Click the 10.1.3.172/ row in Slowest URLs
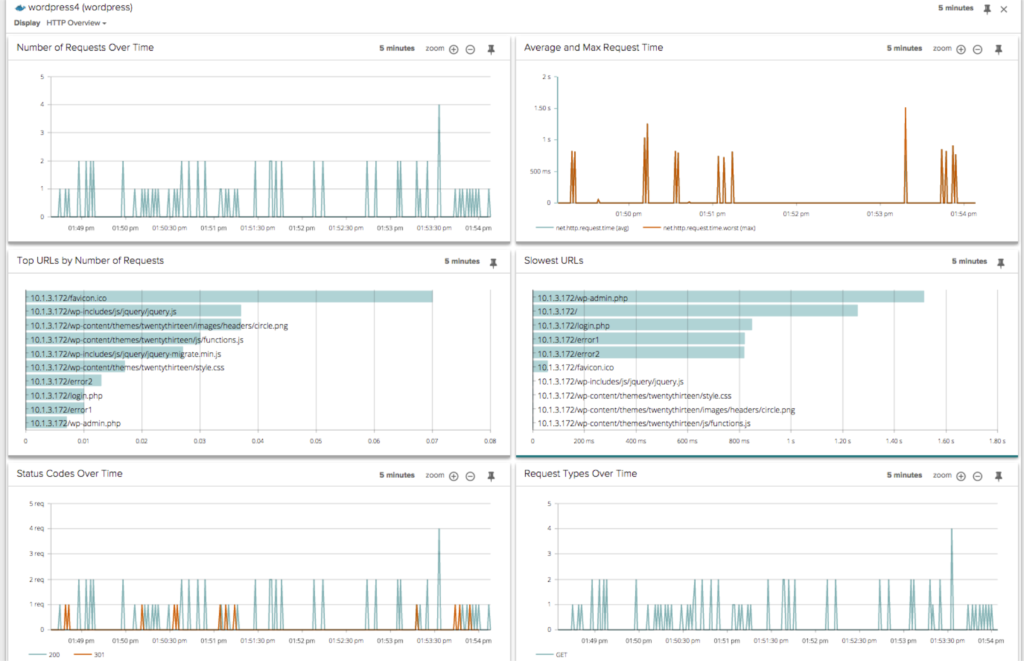 tap(695, 312)
